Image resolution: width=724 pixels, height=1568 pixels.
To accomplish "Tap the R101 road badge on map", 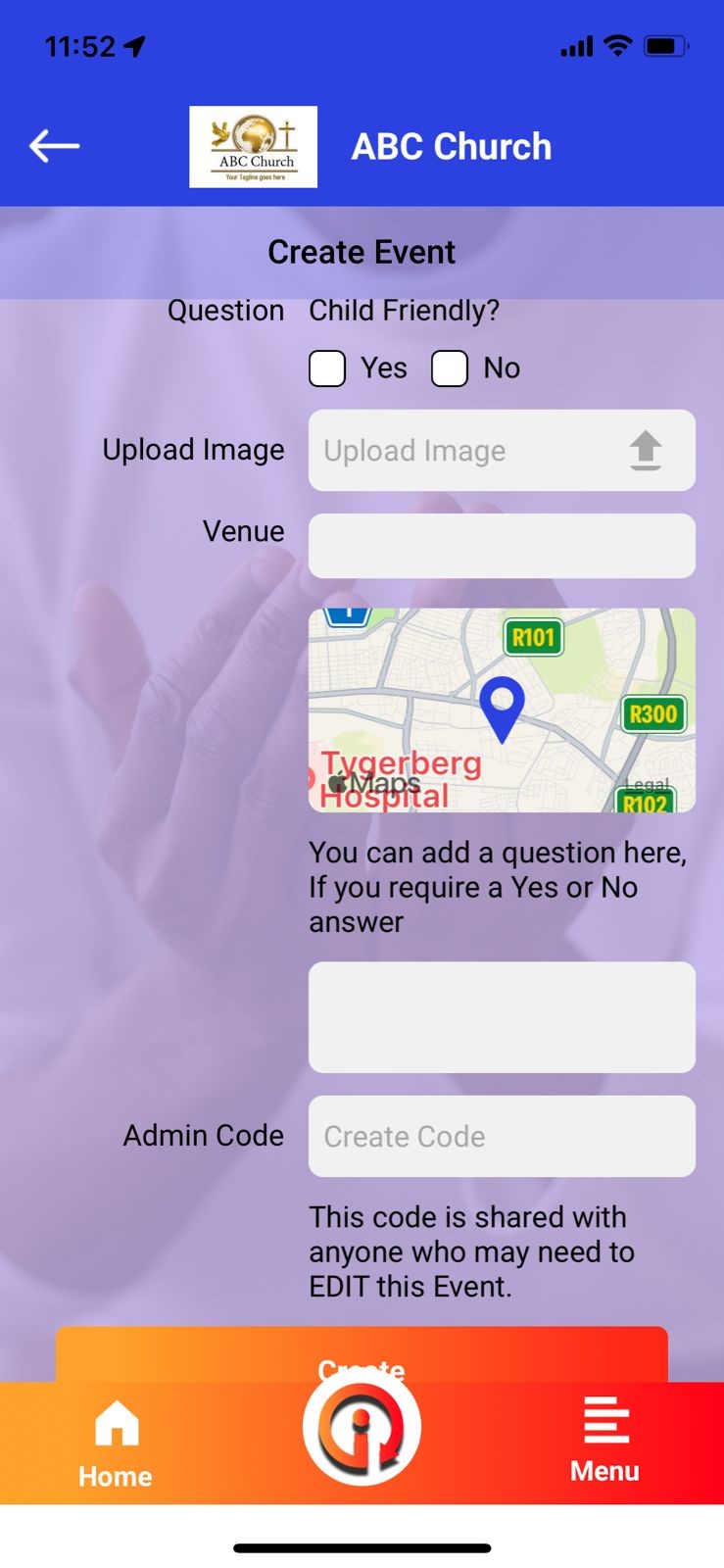I will click(x=533, y=638).
